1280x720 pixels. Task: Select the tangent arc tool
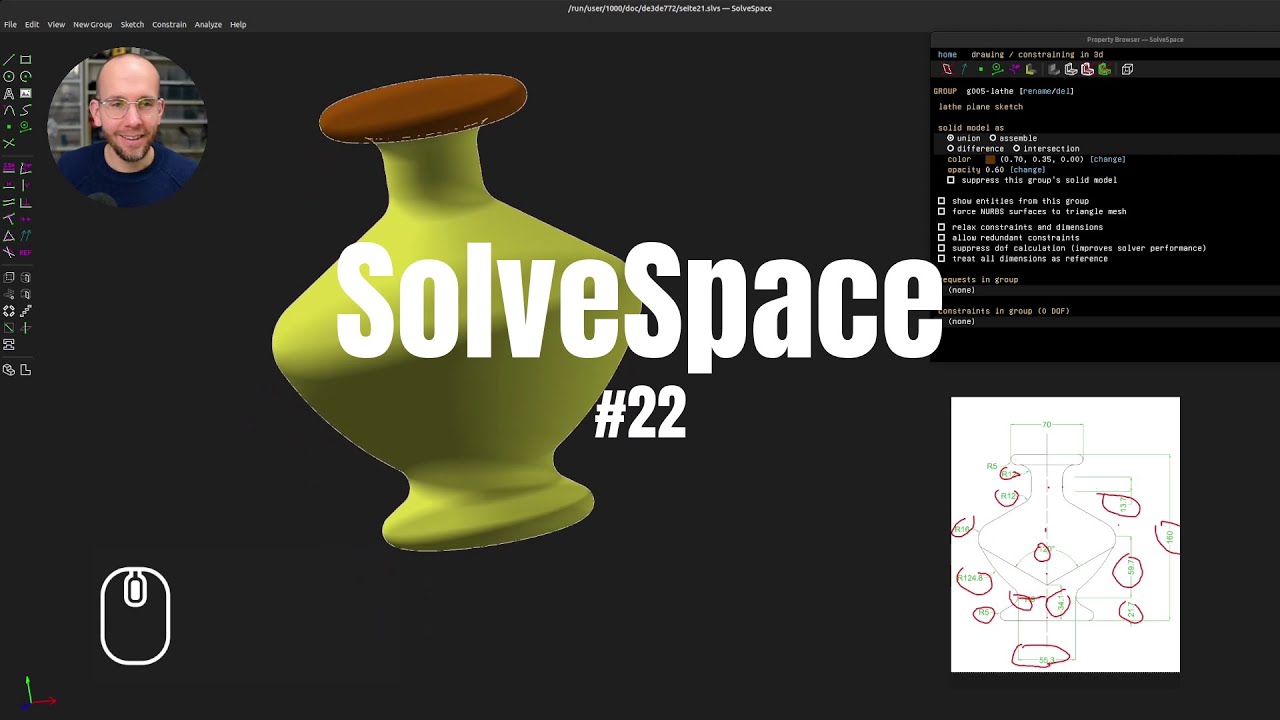point(9,110)
